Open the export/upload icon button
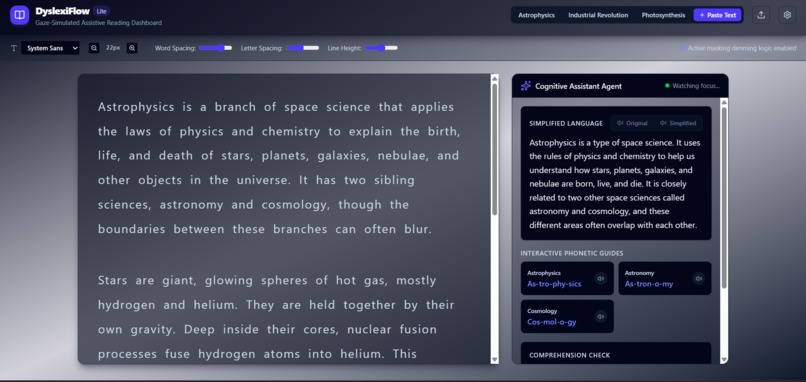Viewport: 806px width, 382px height. [x=761, y=15]
